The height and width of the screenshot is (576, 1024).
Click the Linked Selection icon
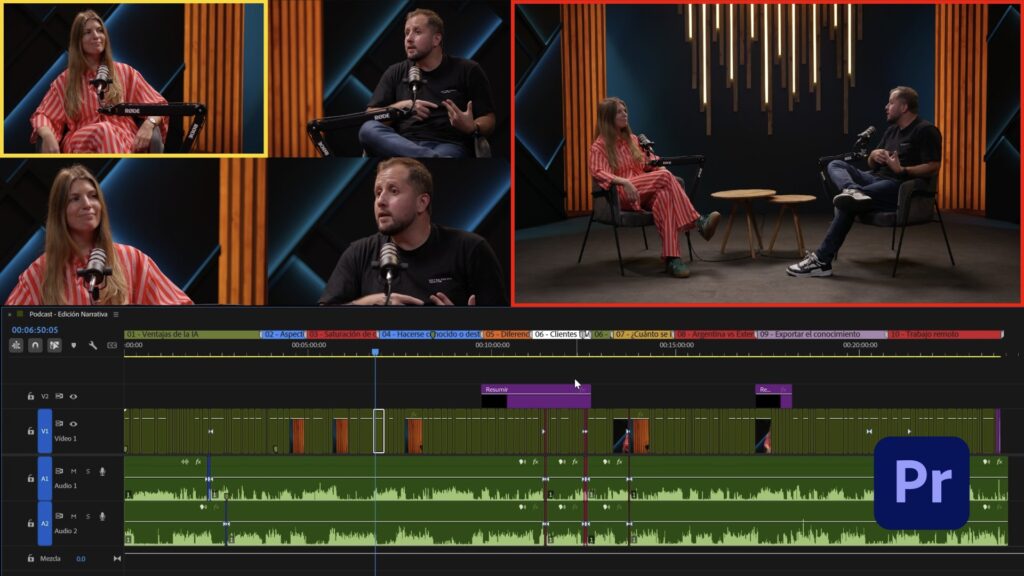(x=54, y=346)
